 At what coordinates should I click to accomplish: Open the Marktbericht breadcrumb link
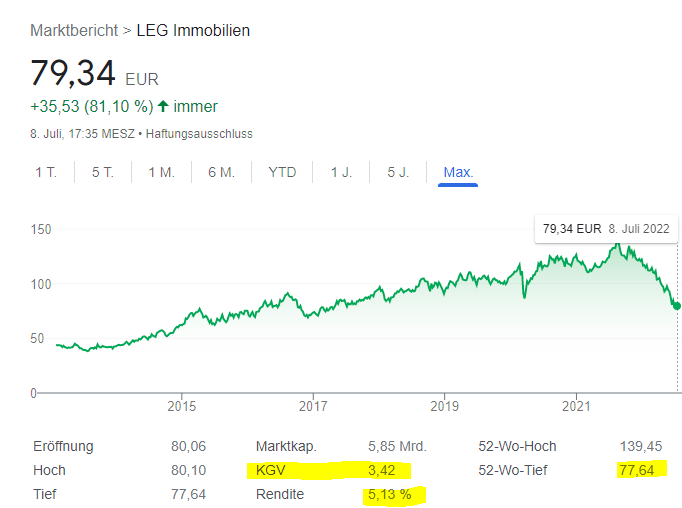pyautogui.click(x=74, y=30)
